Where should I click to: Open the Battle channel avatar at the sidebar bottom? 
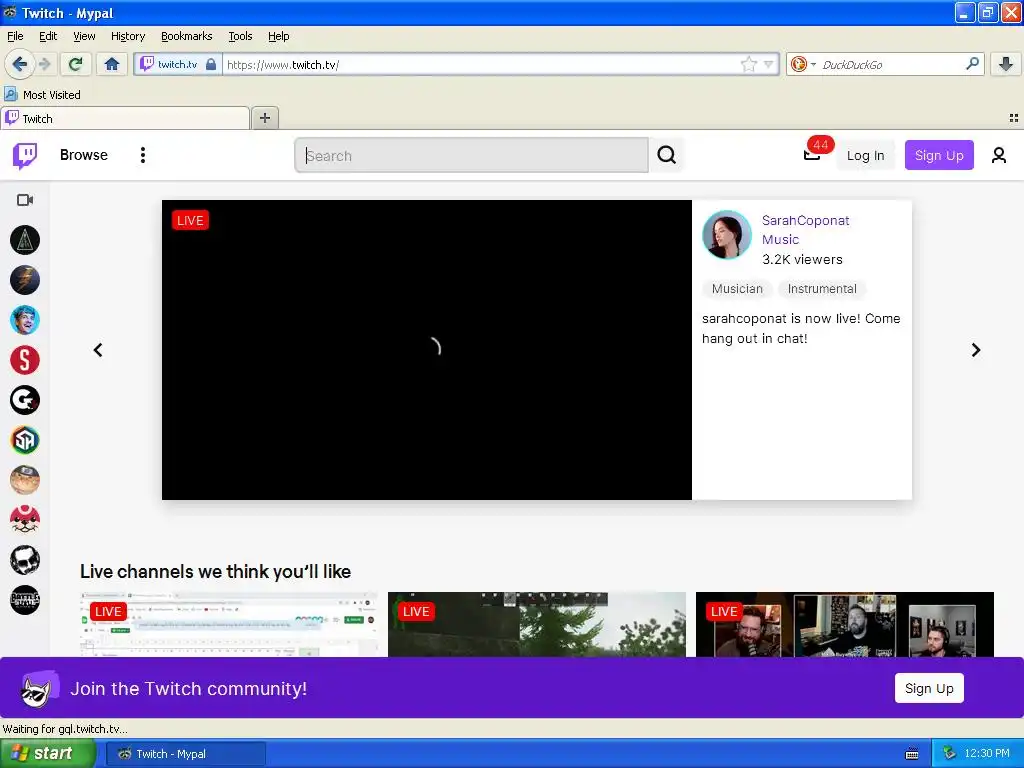[25, 600]
